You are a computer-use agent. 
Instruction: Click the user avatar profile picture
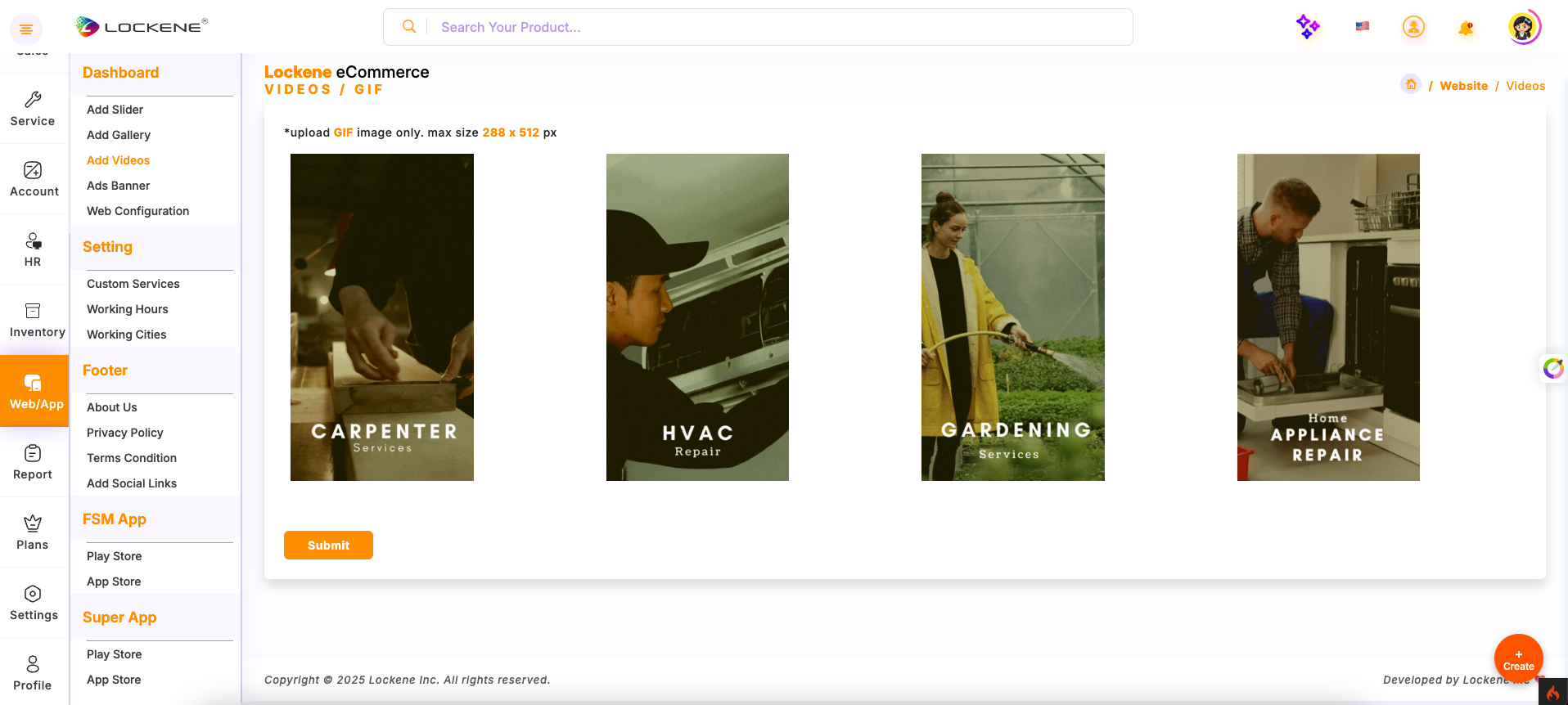[1522, 28]
